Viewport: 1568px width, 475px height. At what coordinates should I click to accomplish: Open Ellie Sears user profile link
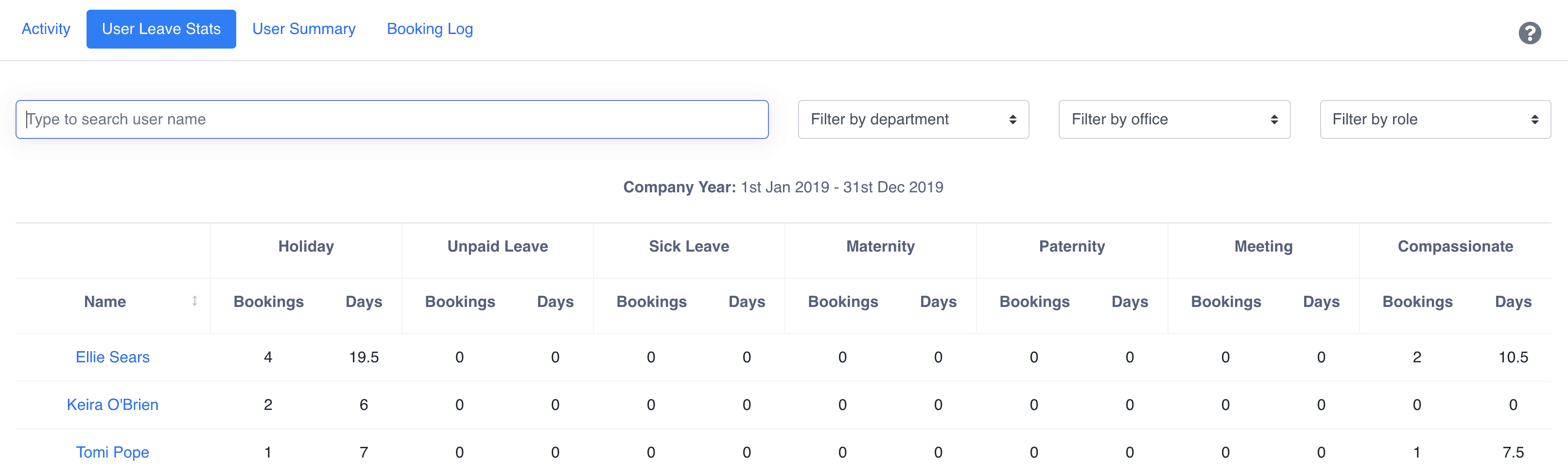pyautogui.click(x=113, y=357)
